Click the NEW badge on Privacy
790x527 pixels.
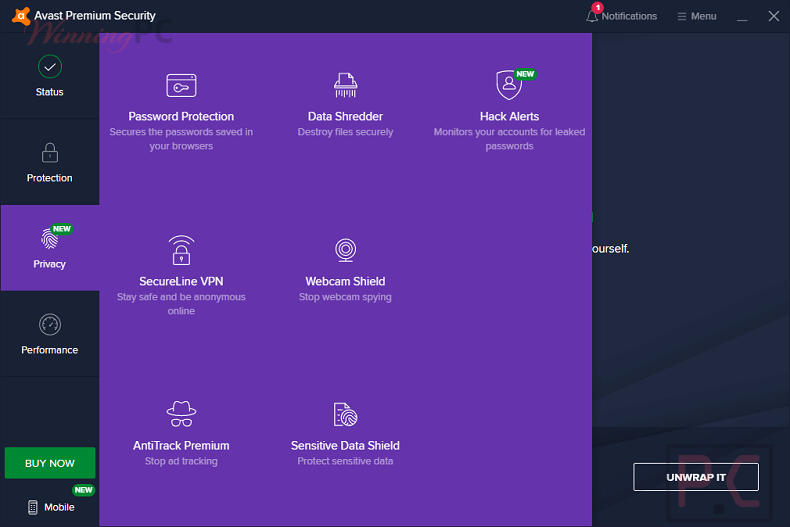62,229
